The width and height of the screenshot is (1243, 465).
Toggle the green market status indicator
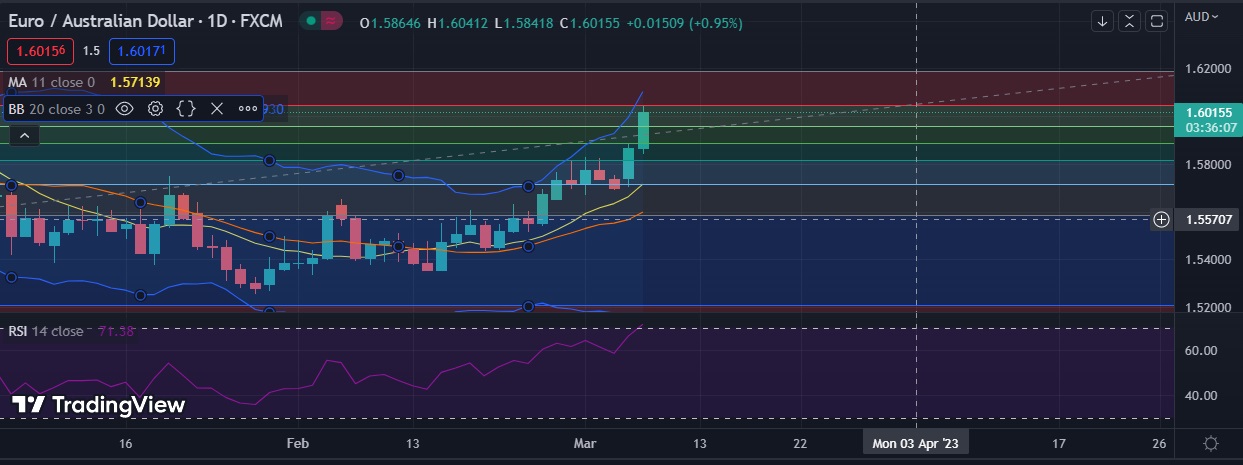313,20
